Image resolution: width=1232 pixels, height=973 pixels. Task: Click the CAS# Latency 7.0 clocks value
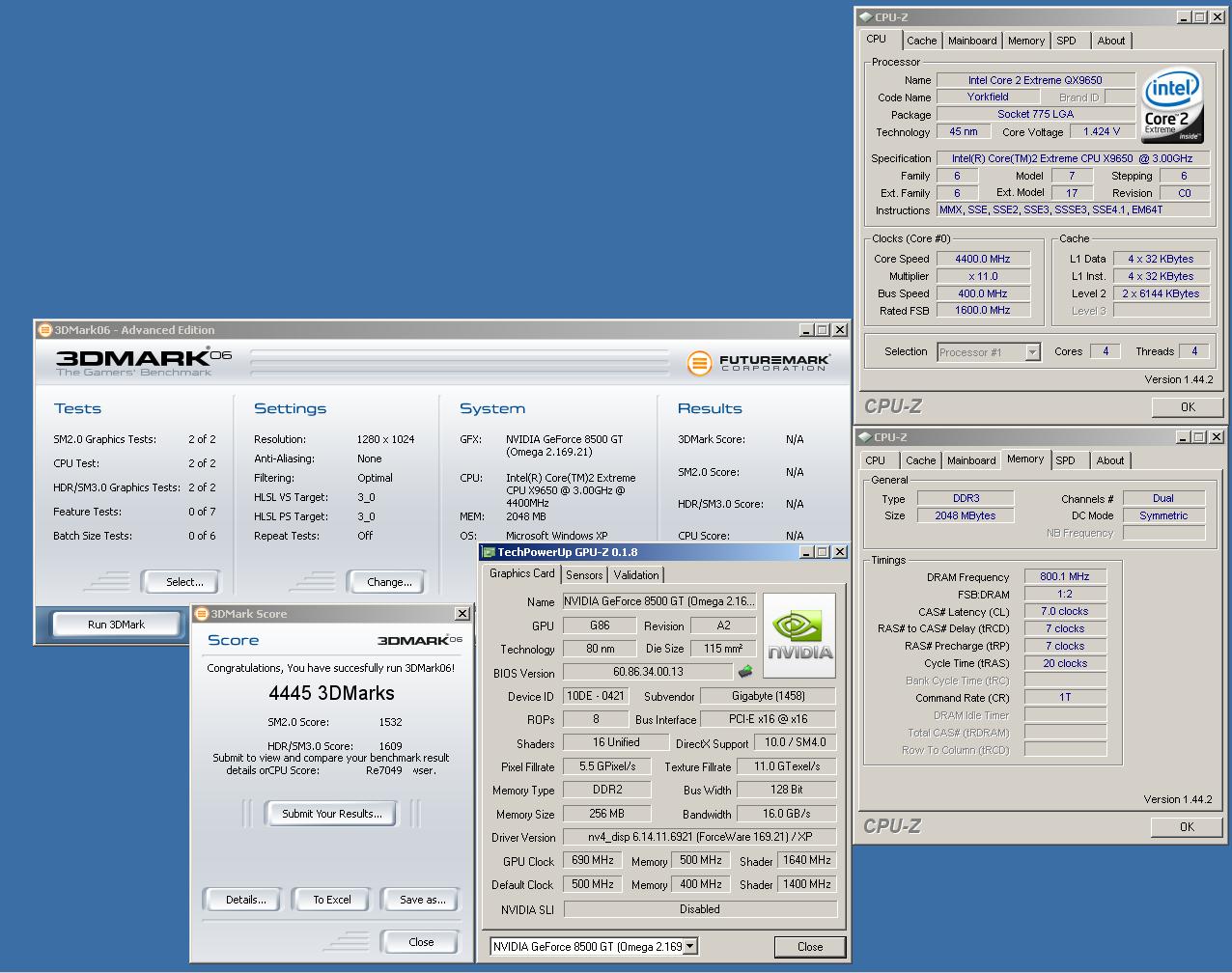pyautogui.click(x=1065, y=611)
